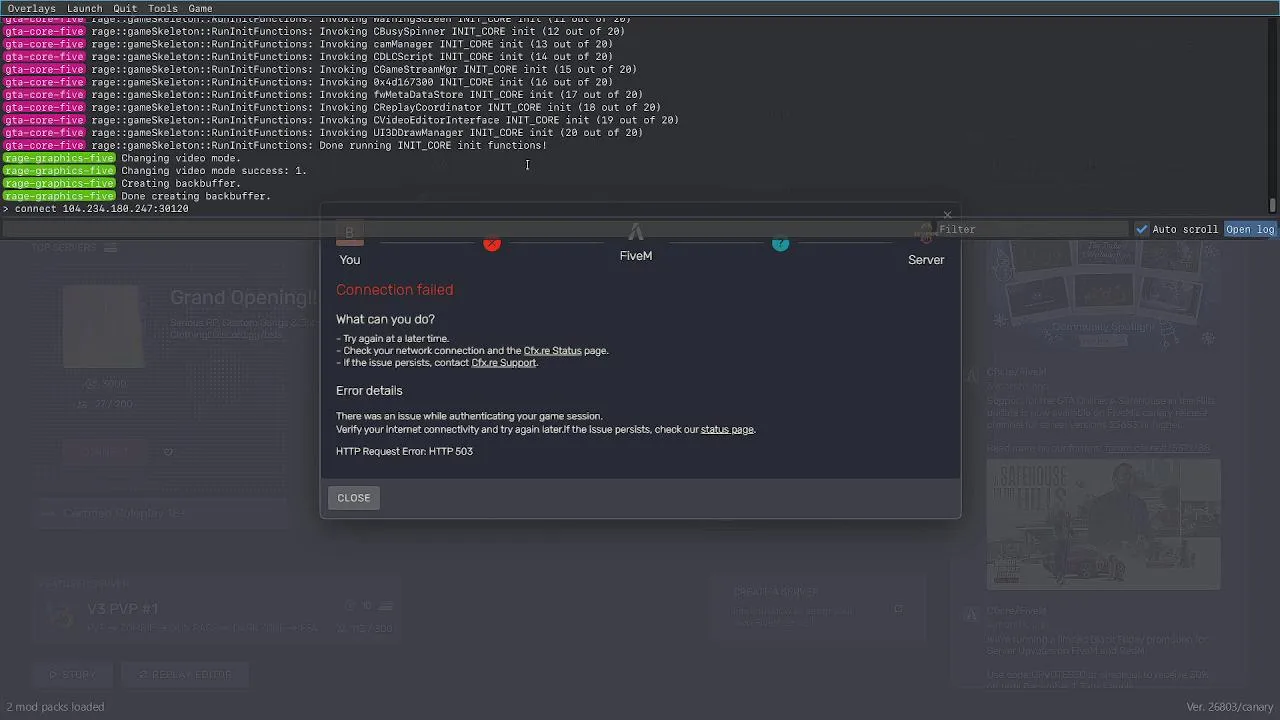Click the dimmed REPLAY EDITOR button
The image size is (1280, 720).
click(x=186, y=675)
